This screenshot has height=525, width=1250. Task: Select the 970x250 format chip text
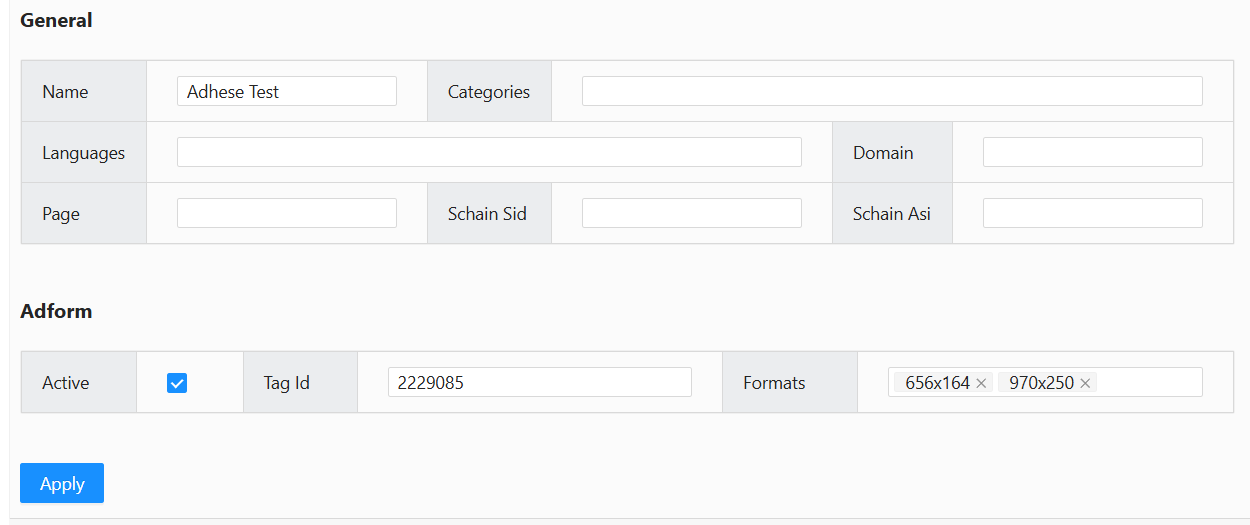(x=1040, y=383)
